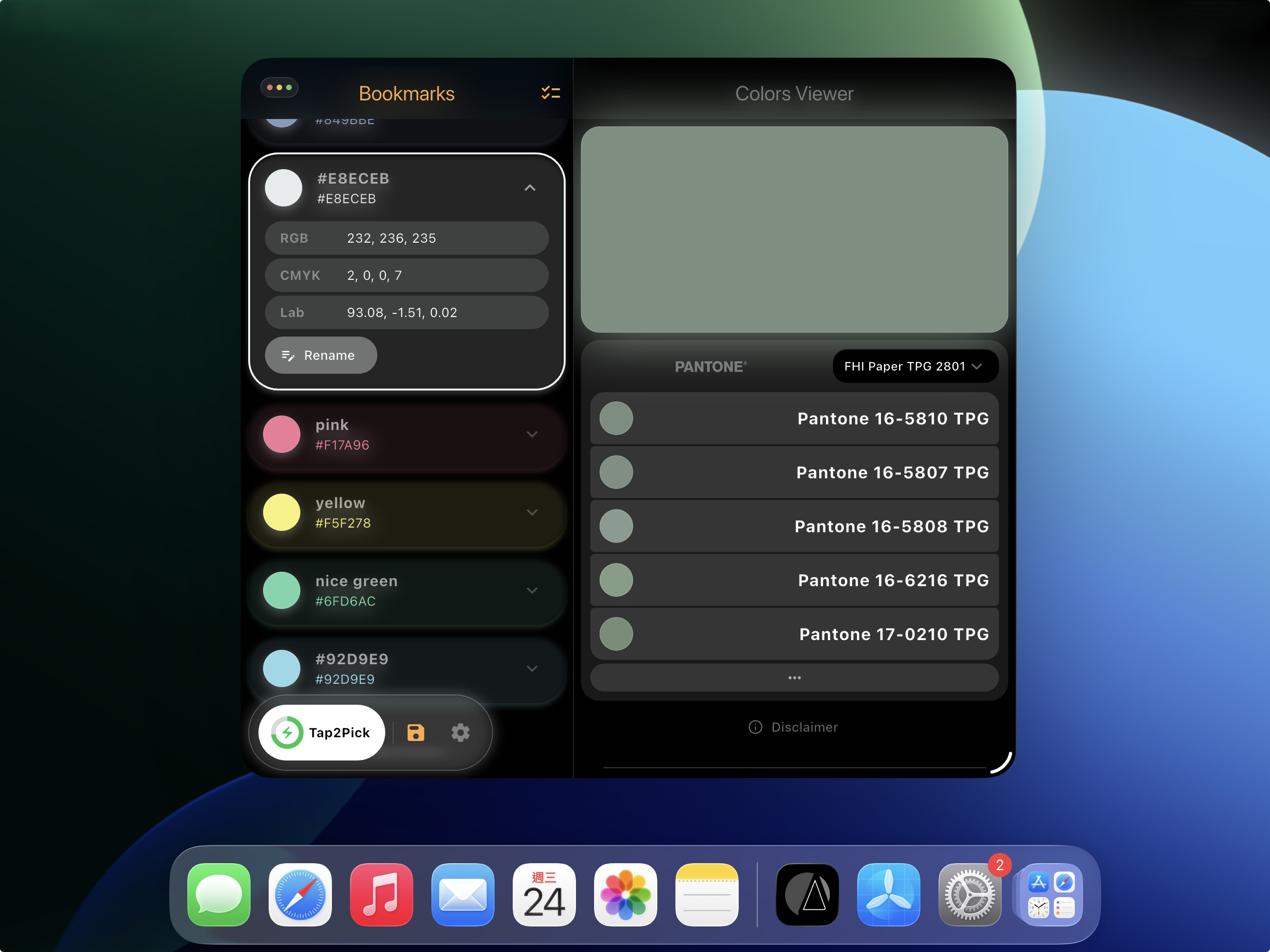
Task: Expand the #92D9E9 bookmark details
Action: tap(532, 668)
